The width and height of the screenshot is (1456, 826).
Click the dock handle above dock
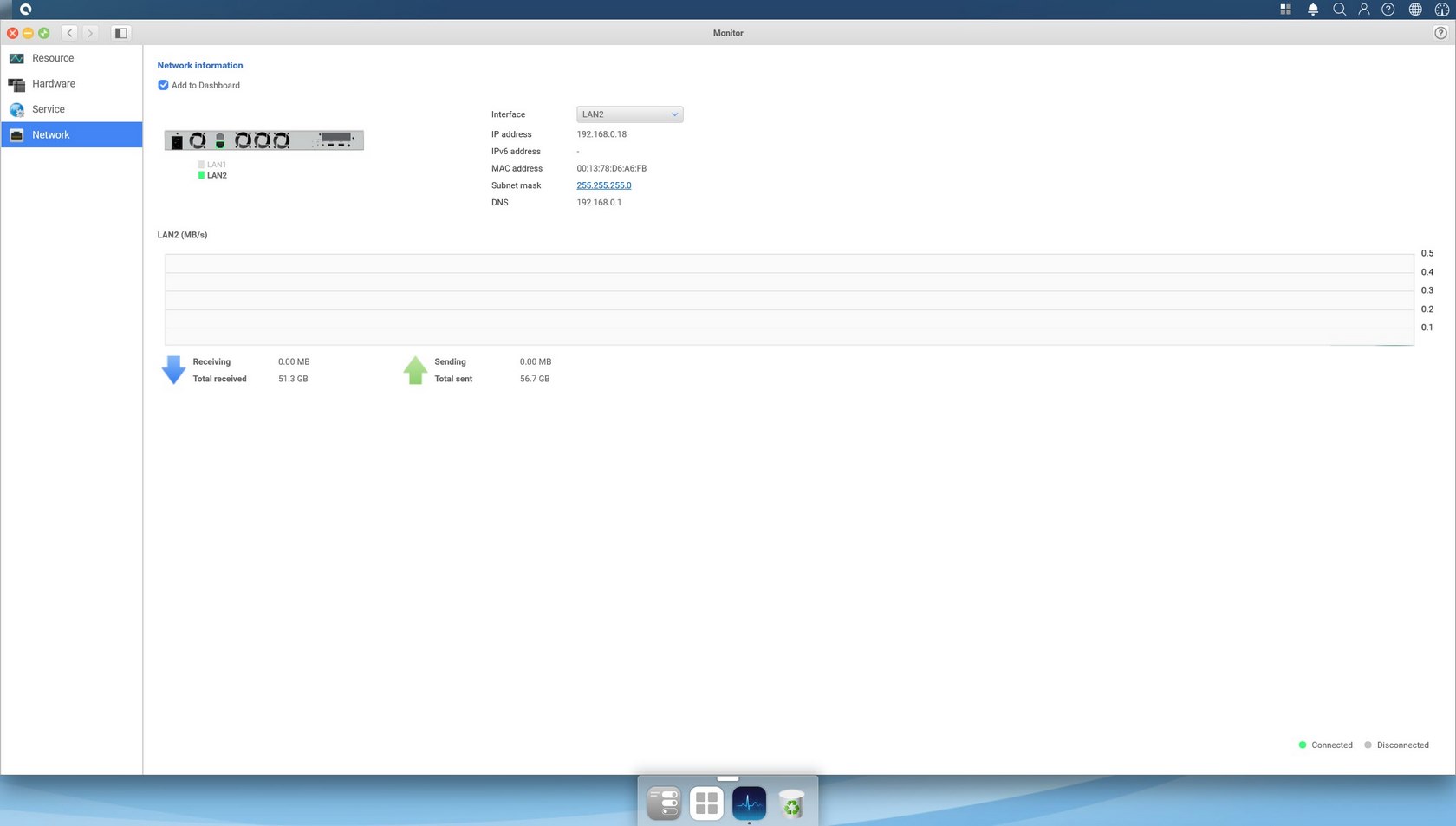728,778
